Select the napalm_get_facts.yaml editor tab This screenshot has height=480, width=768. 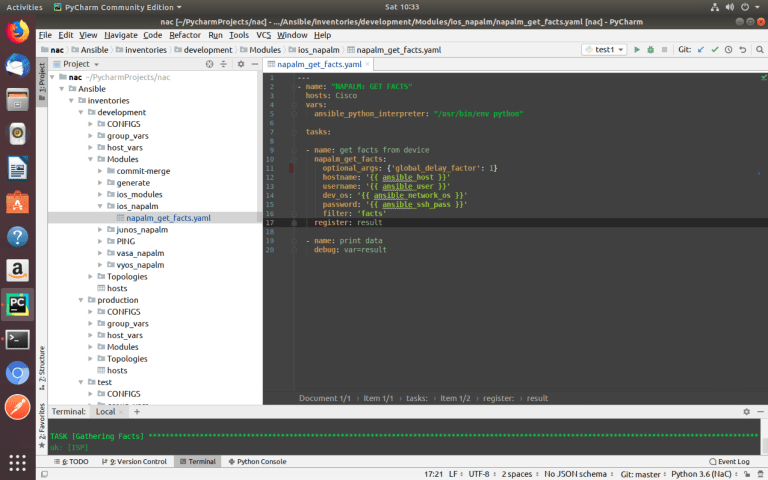(319, 64)
